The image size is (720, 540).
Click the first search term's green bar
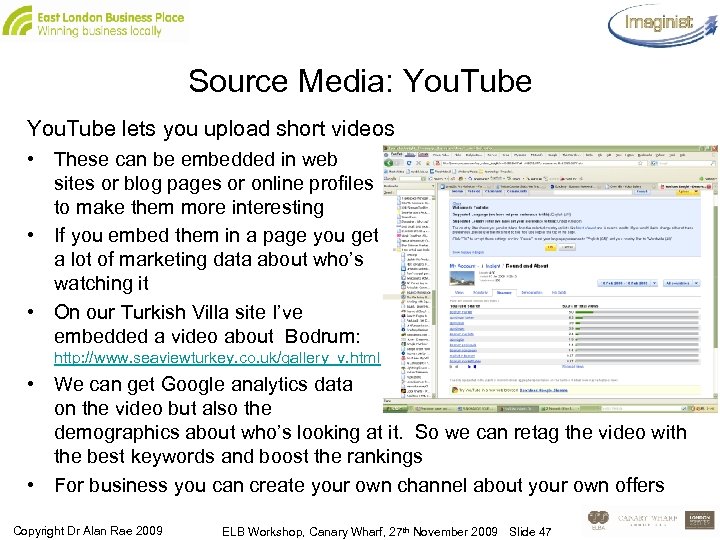tap(585, 312)
